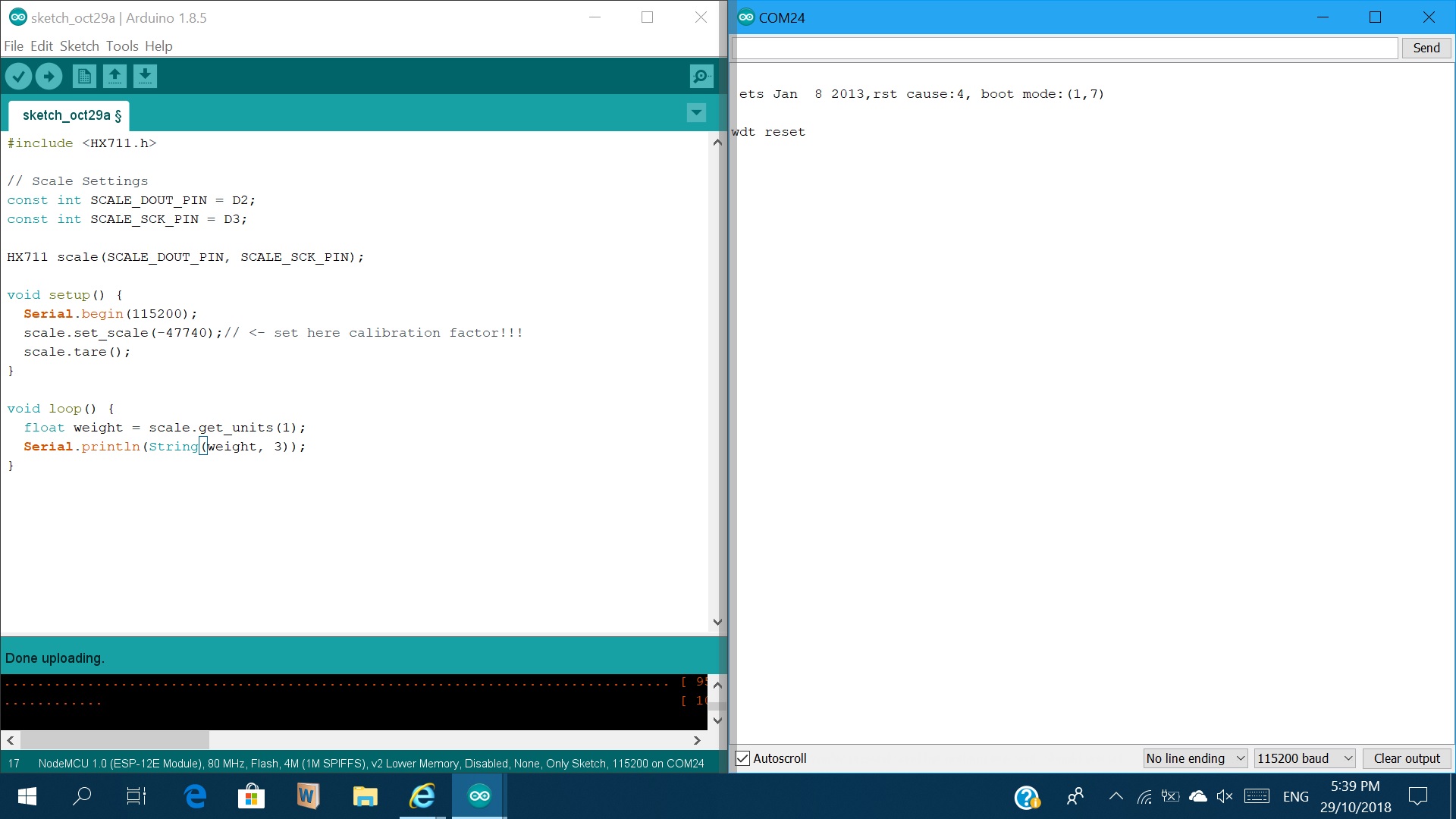The height and width of the screenshot is (819, 1456).
Task: Open sketch from disk icon
Action: pyautogui.click(x=114, y=76)
